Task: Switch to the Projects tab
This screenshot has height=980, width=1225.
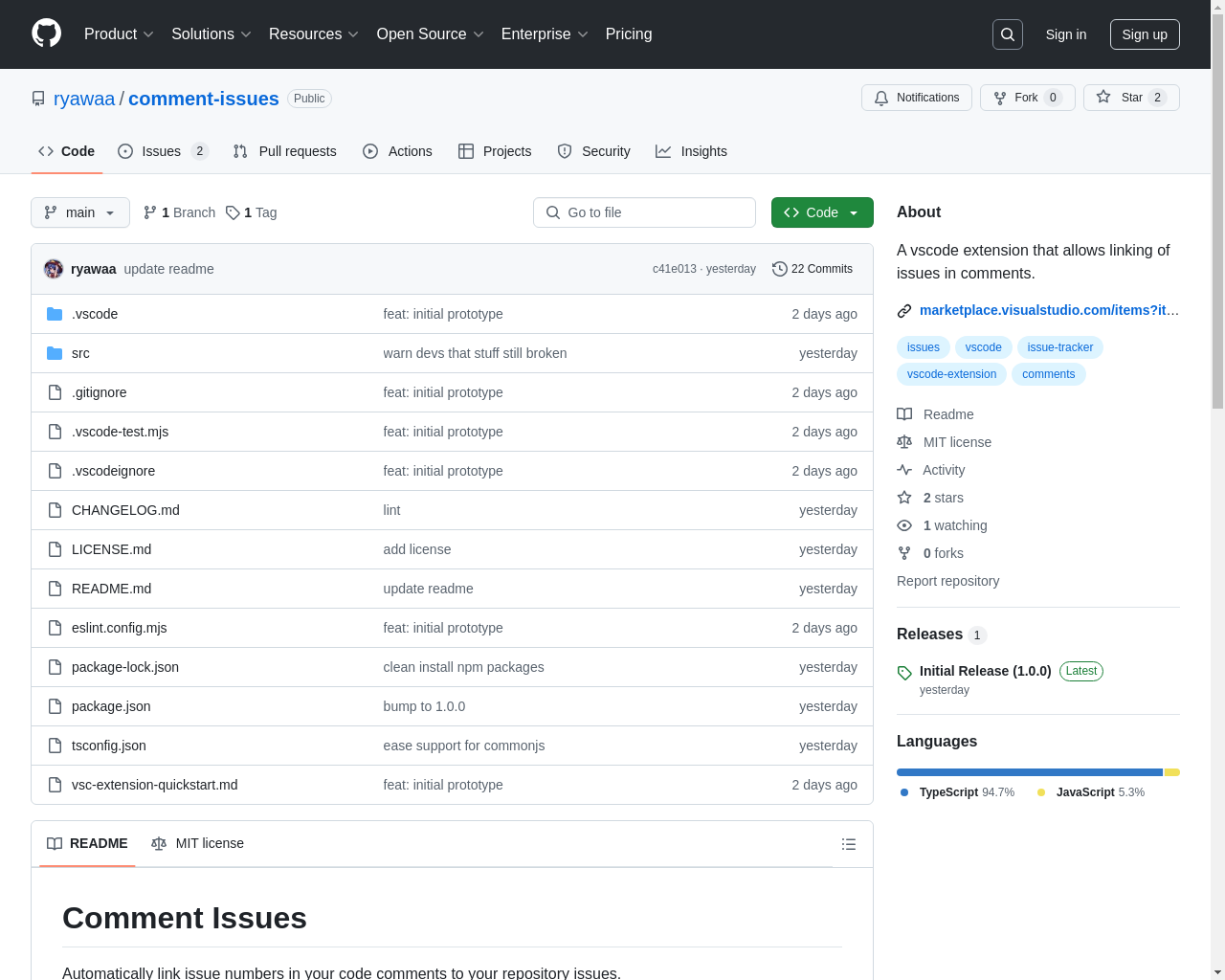Action: 495,151
